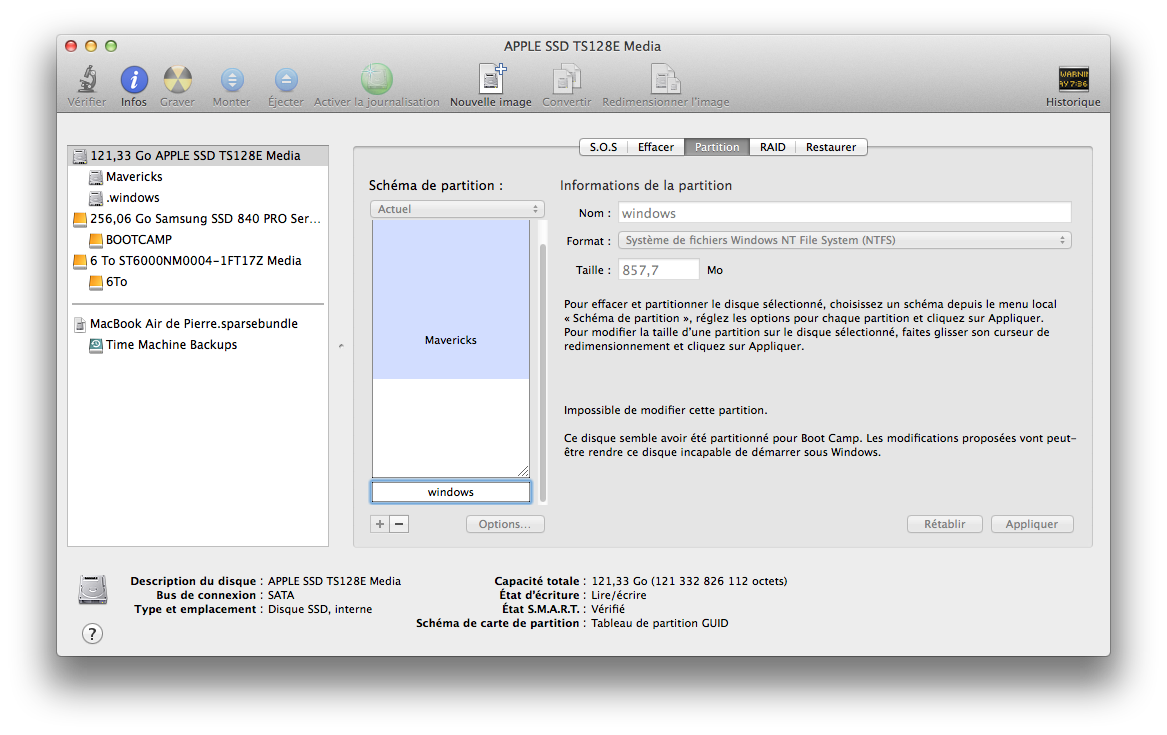1167x735 pixels.
Task: Click the SATA connection bus value
Action: (281, 595)
